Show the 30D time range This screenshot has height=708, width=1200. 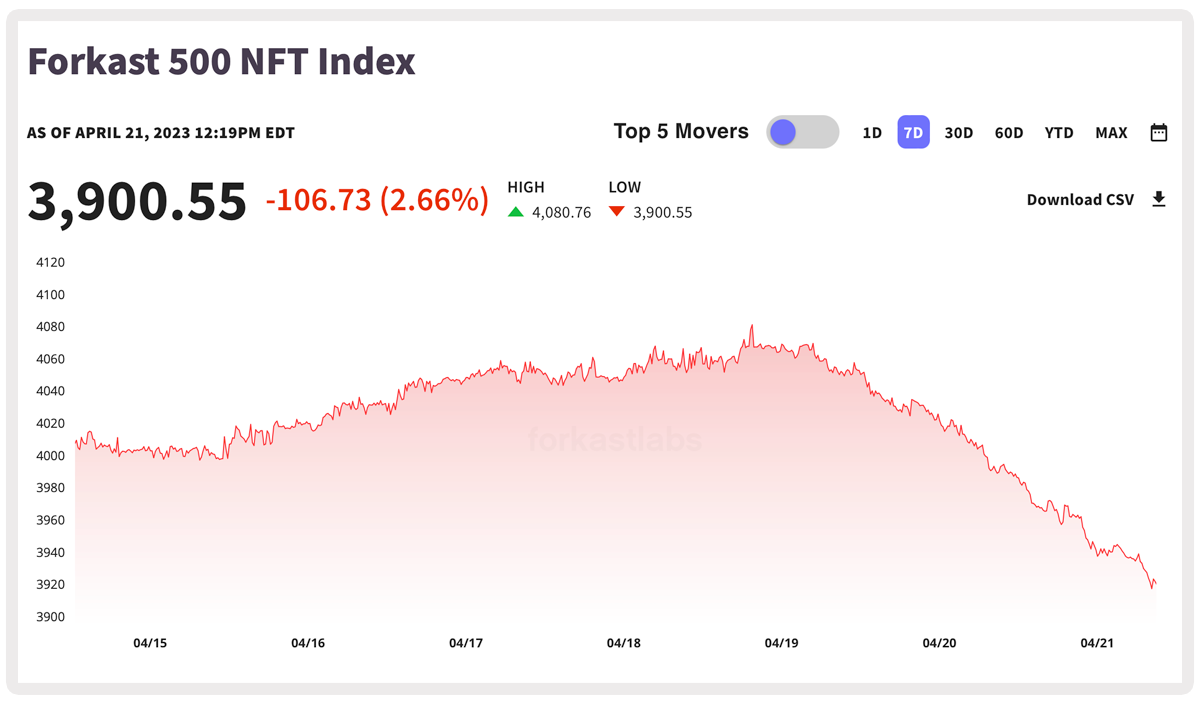point(959,132)
